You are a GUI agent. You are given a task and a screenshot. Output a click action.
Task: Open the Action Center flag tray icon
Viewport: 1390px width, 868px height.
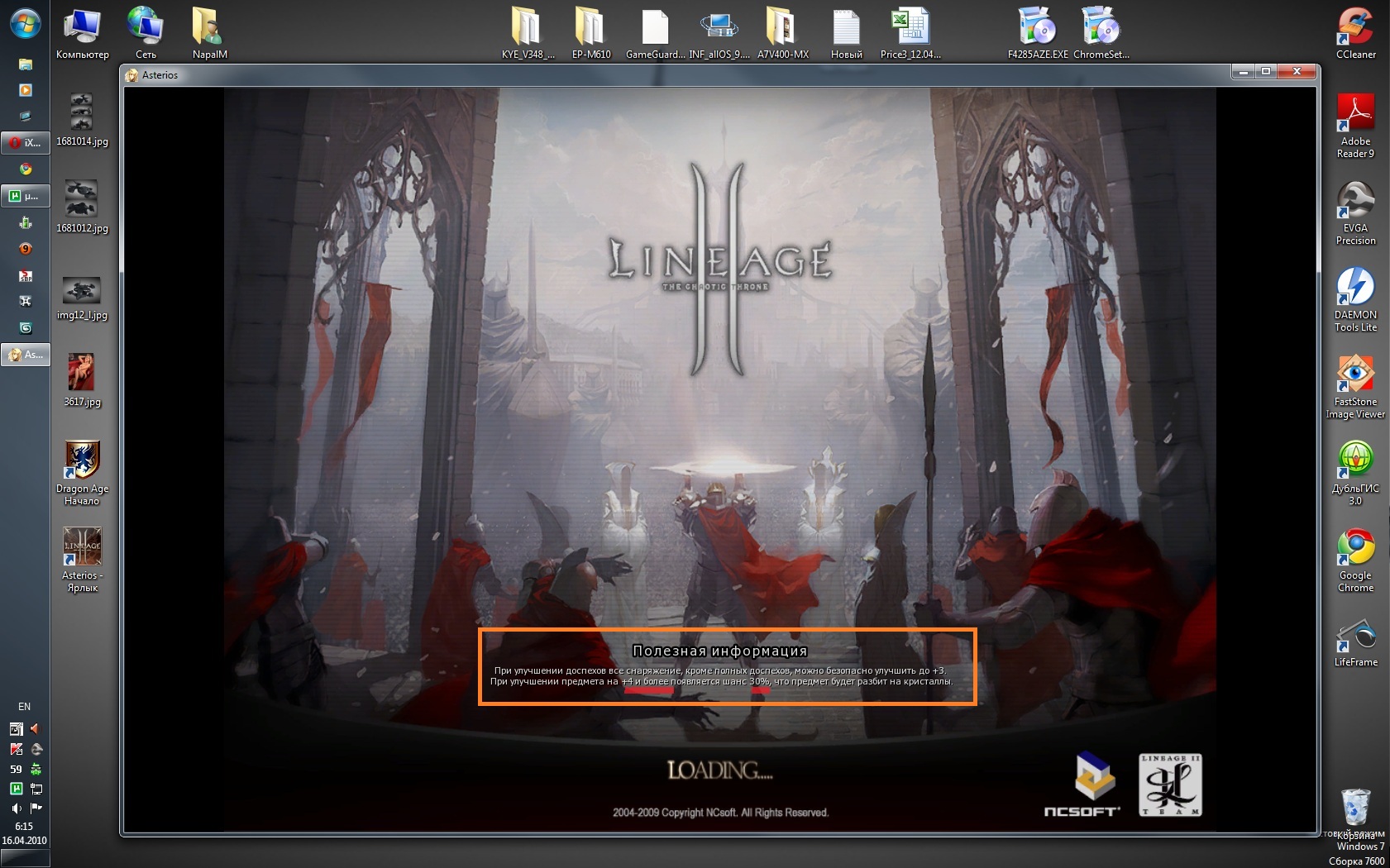click(x=36, y=808)
